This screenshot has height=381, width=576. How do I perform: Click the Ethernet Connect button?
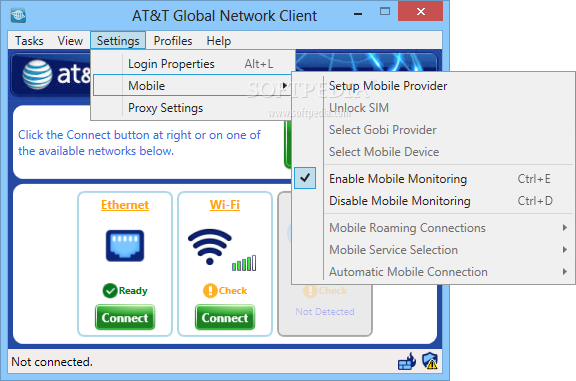125,317
